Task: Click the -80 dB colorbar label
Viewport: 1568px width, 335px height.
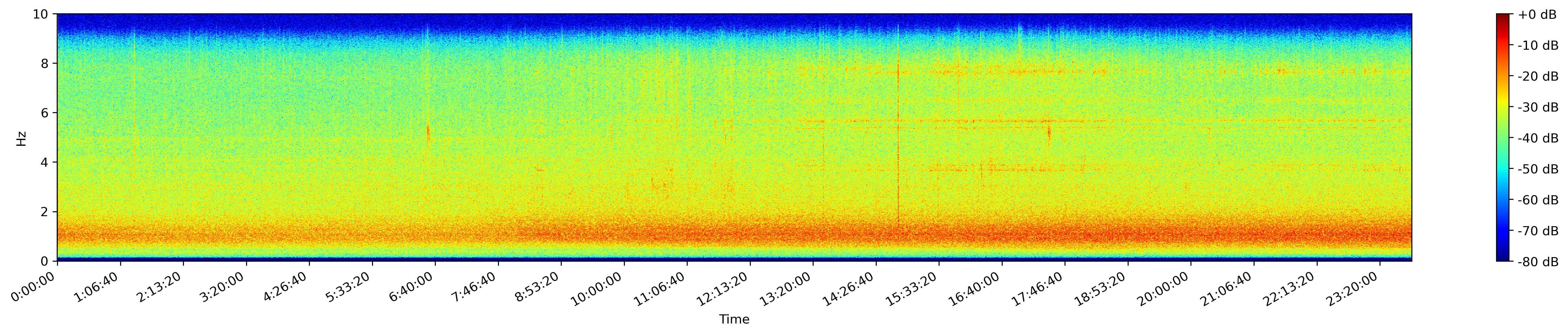Action: (x=1538, y=262)
